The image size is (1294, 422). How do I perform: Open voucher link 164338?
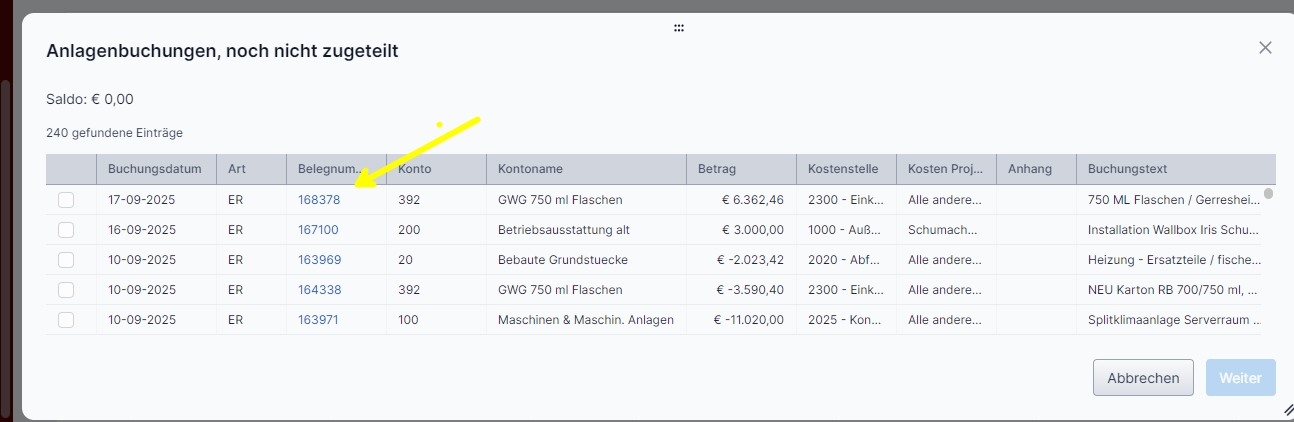pyautogui.click(x=319, y=290)
